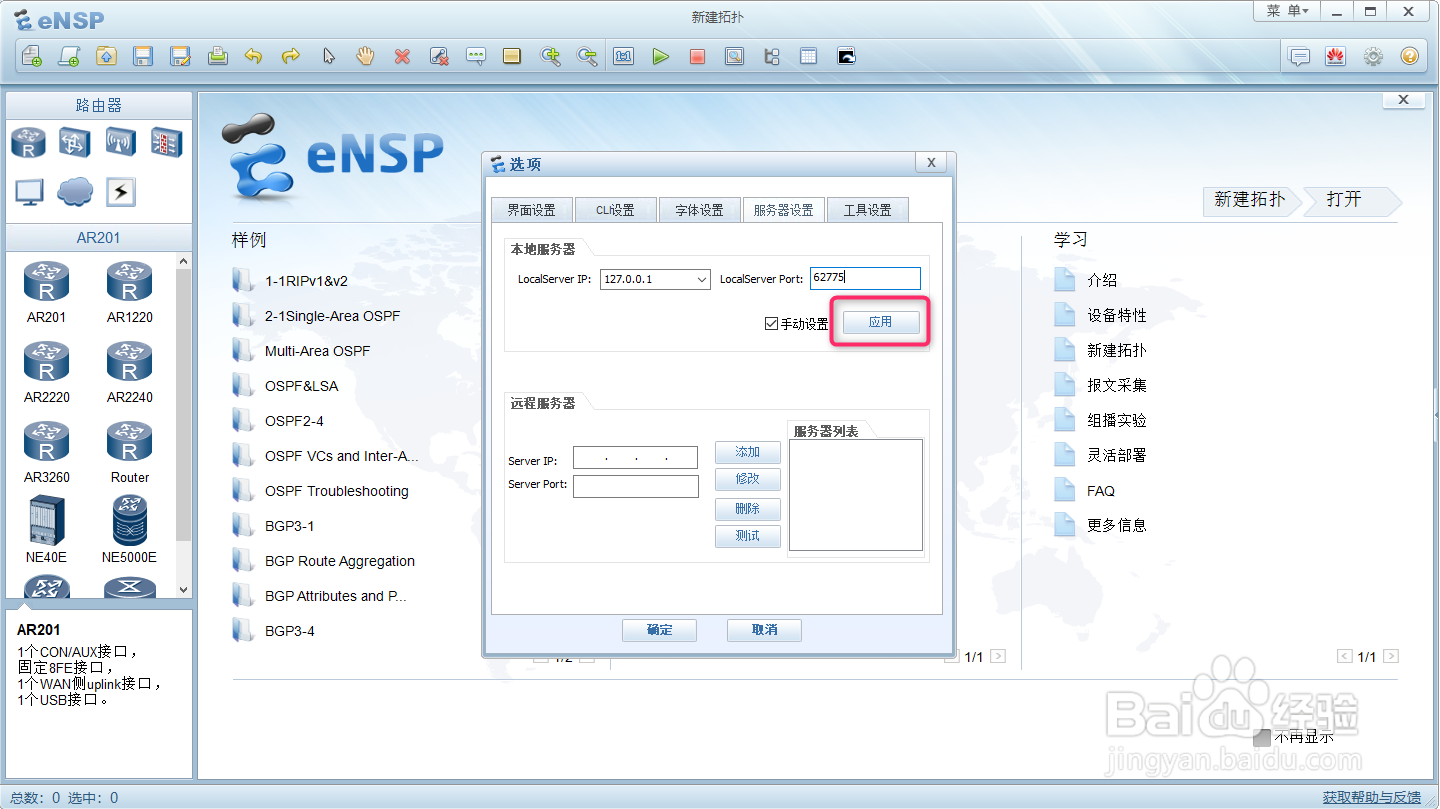Uncheck the 手动设置 checkbox

click(x=772, y=322)
